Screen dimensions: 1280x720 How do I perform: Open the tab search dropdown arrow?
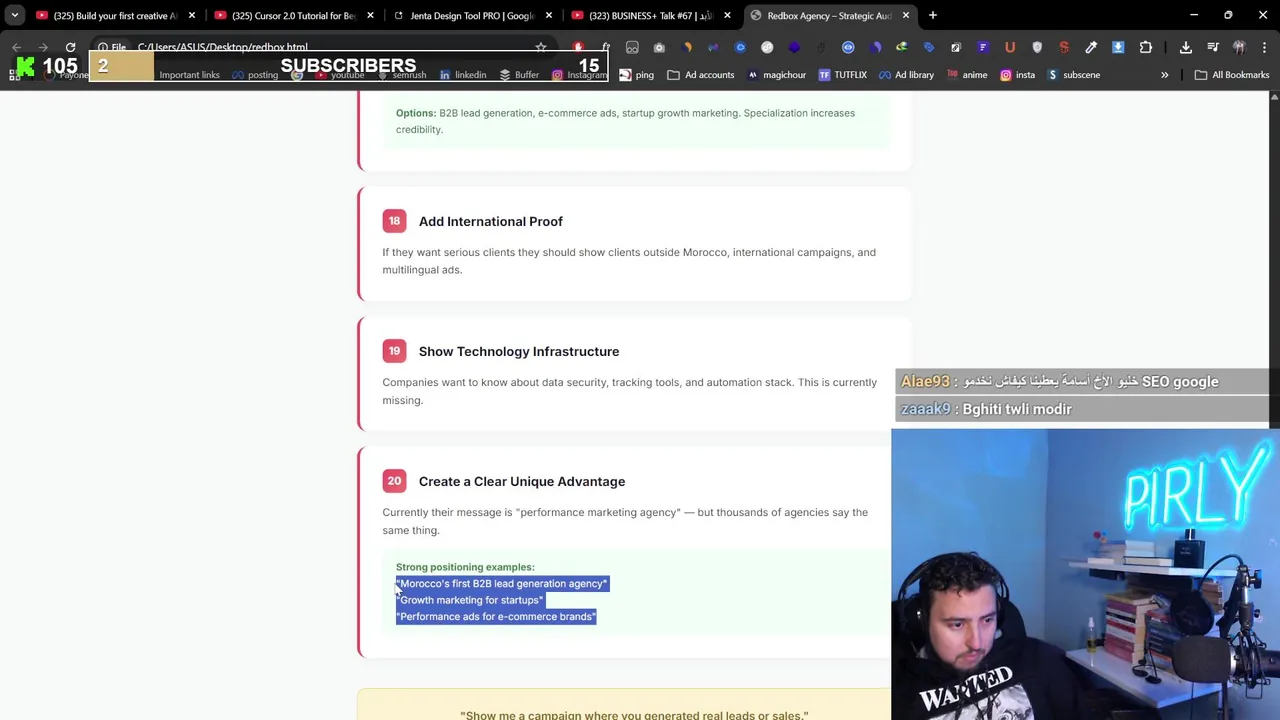coord(15,15)
